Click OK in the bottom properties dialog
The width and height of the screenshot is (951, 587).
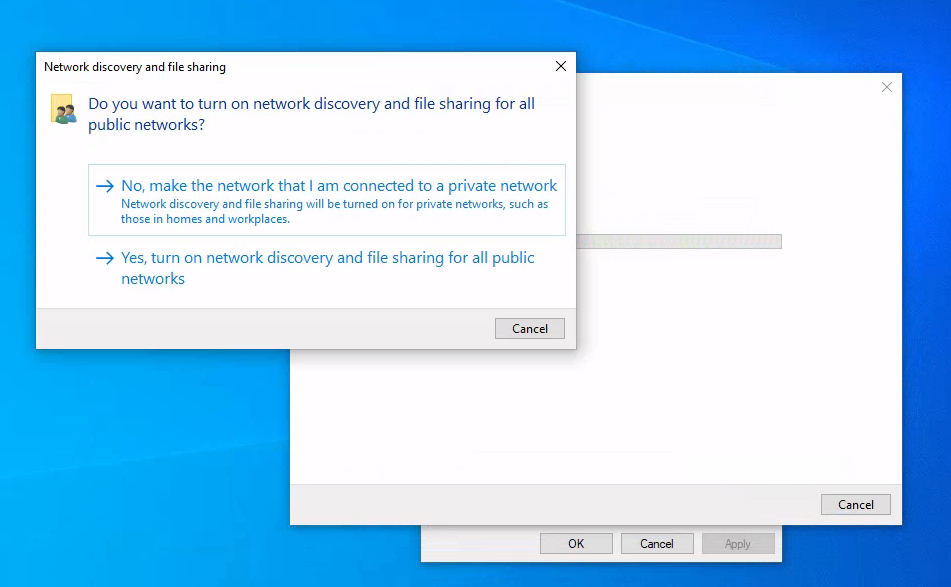[576, 544]
